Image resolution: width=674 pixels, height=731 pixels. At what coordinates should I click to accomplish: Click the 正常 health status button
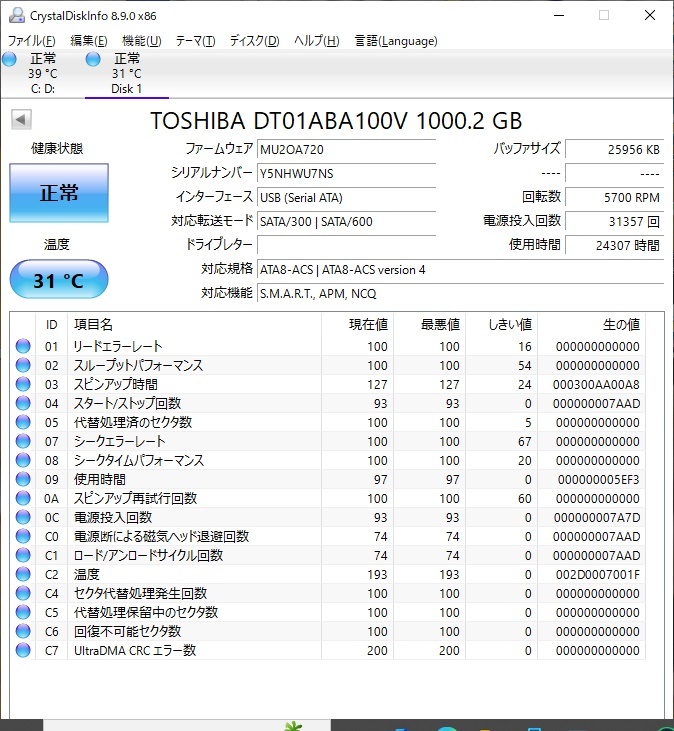point(59,193)
